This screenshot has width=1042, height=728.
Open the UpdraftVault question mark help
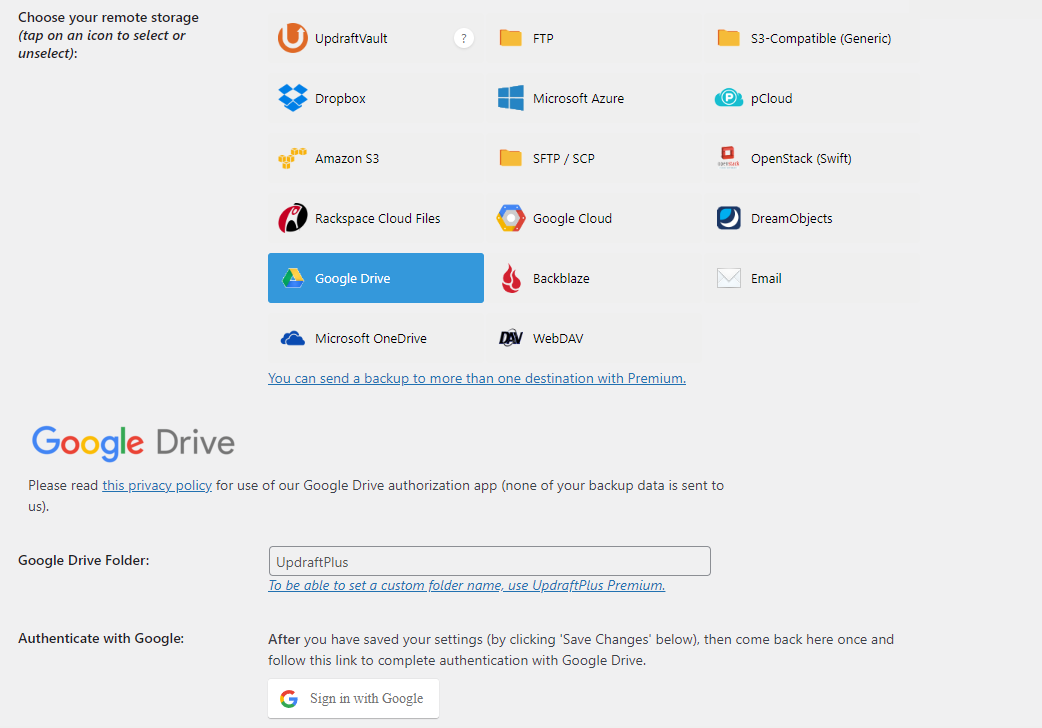(463, 39)
